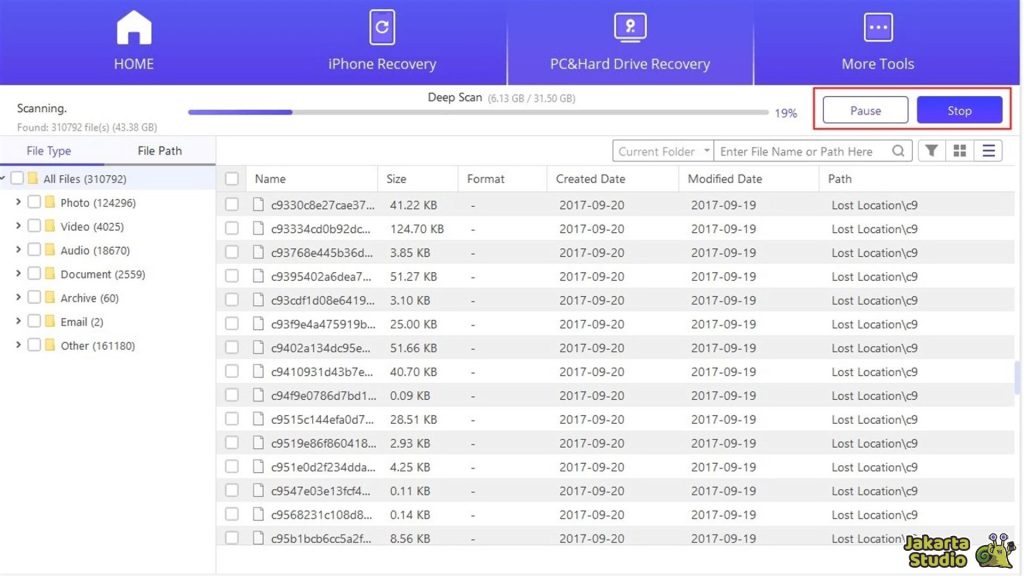Expand the Document folder tree node
1024x576 pixels.
18,274
